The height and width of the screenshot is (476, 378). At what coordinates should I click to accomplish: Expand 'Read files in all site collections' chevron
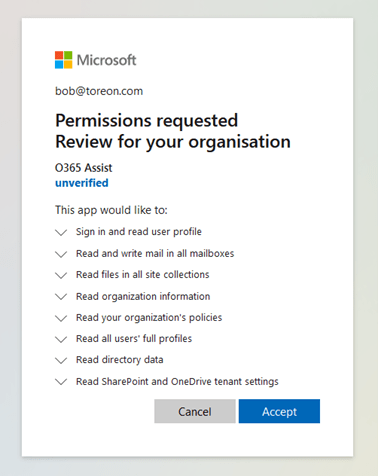[61, 275]
